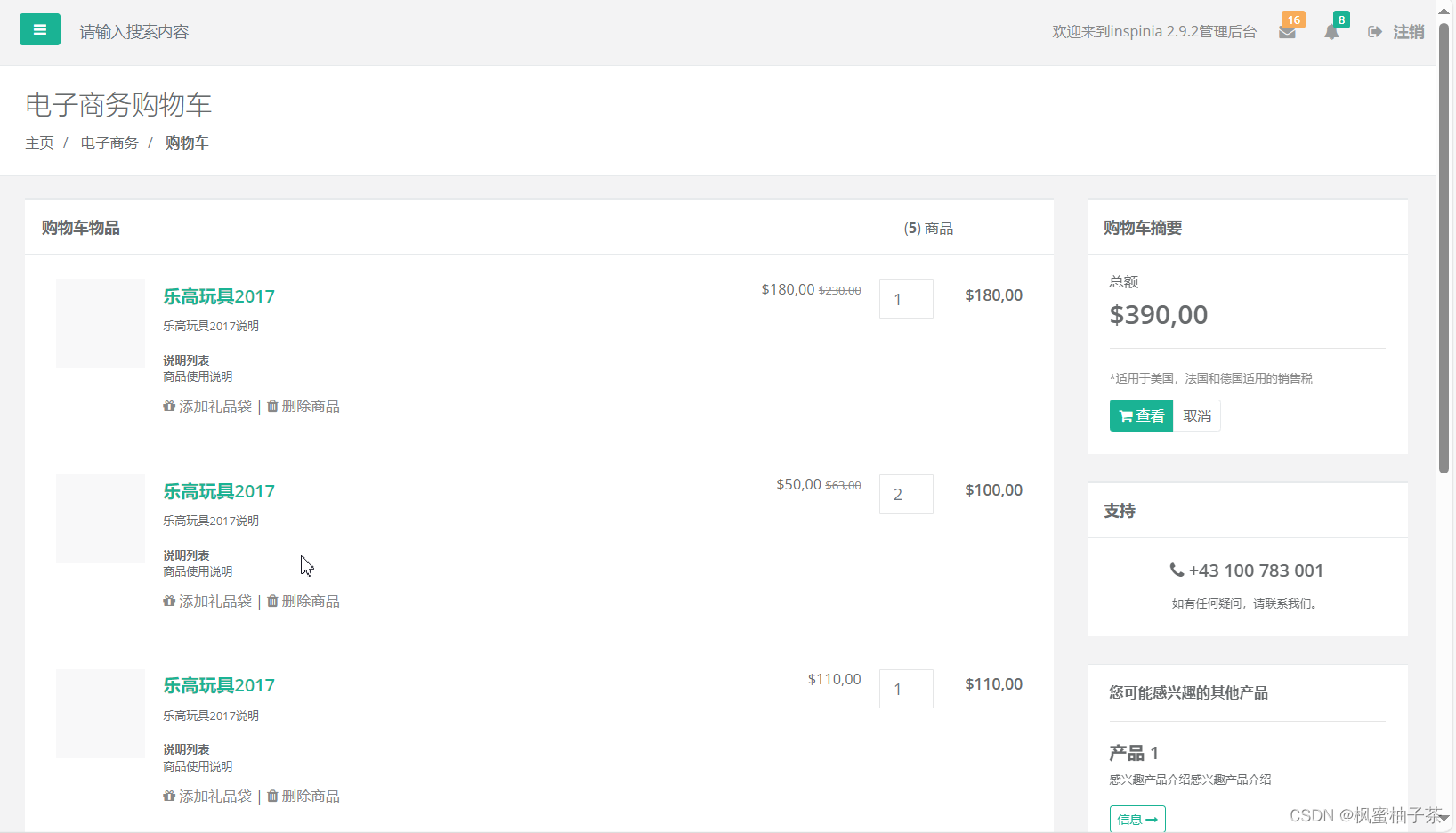1456x833 pixels.
Task: Click the first product title 乐高玩具2017 priced $180,00
Action: click(219, 296)
